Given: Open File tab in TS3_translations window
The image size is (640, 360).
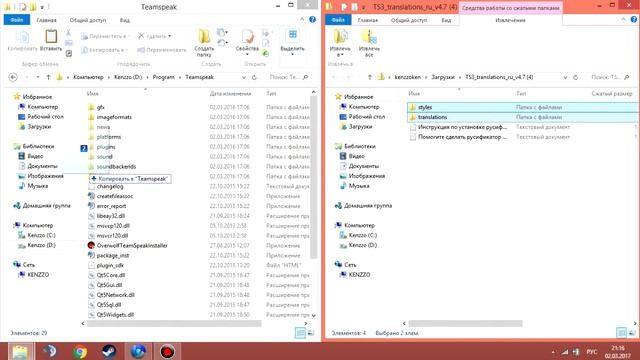Looking at the screenshot, I should pos(338,20).
